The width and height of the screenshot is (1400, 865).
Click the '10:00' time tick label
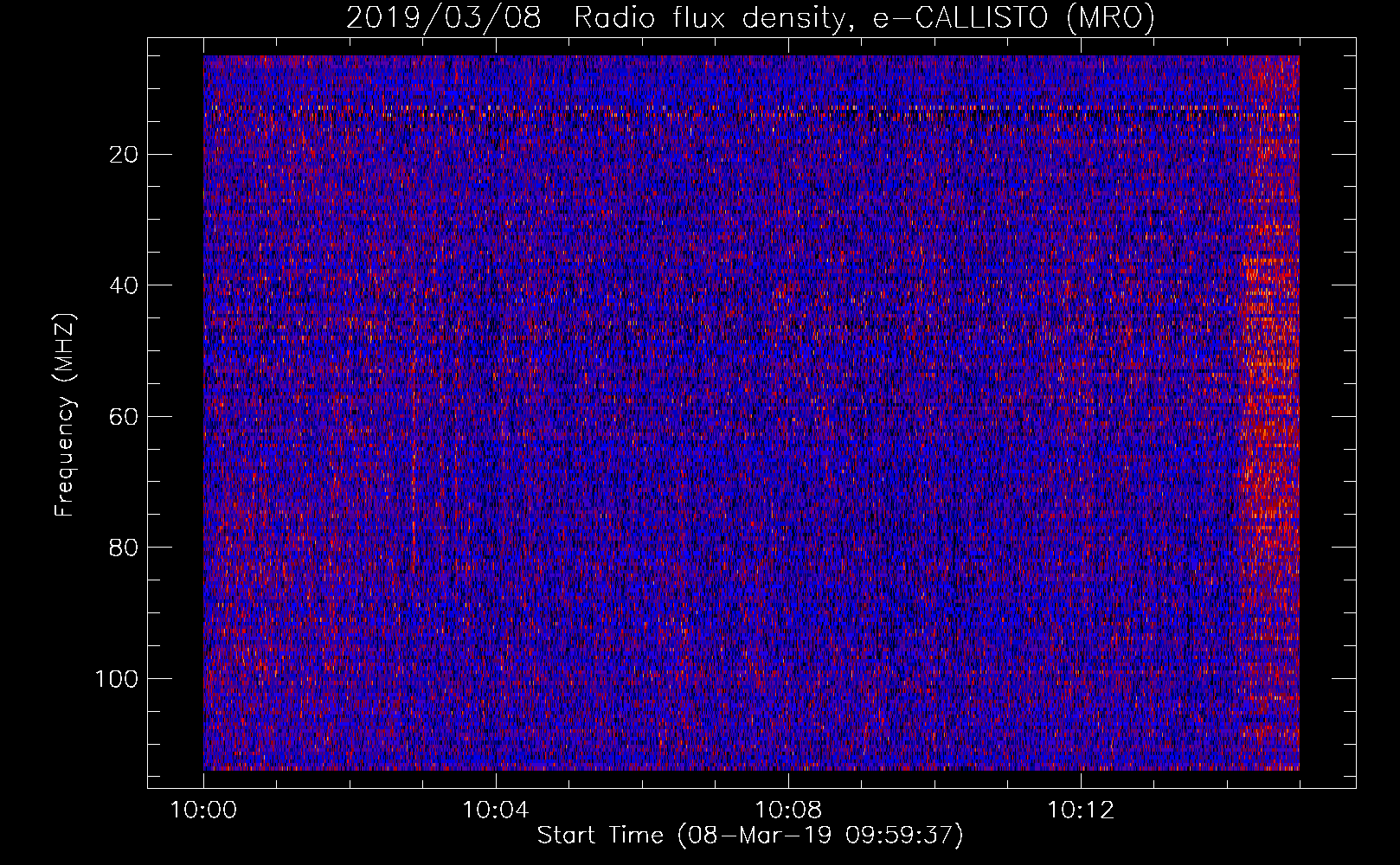[203, 811]
